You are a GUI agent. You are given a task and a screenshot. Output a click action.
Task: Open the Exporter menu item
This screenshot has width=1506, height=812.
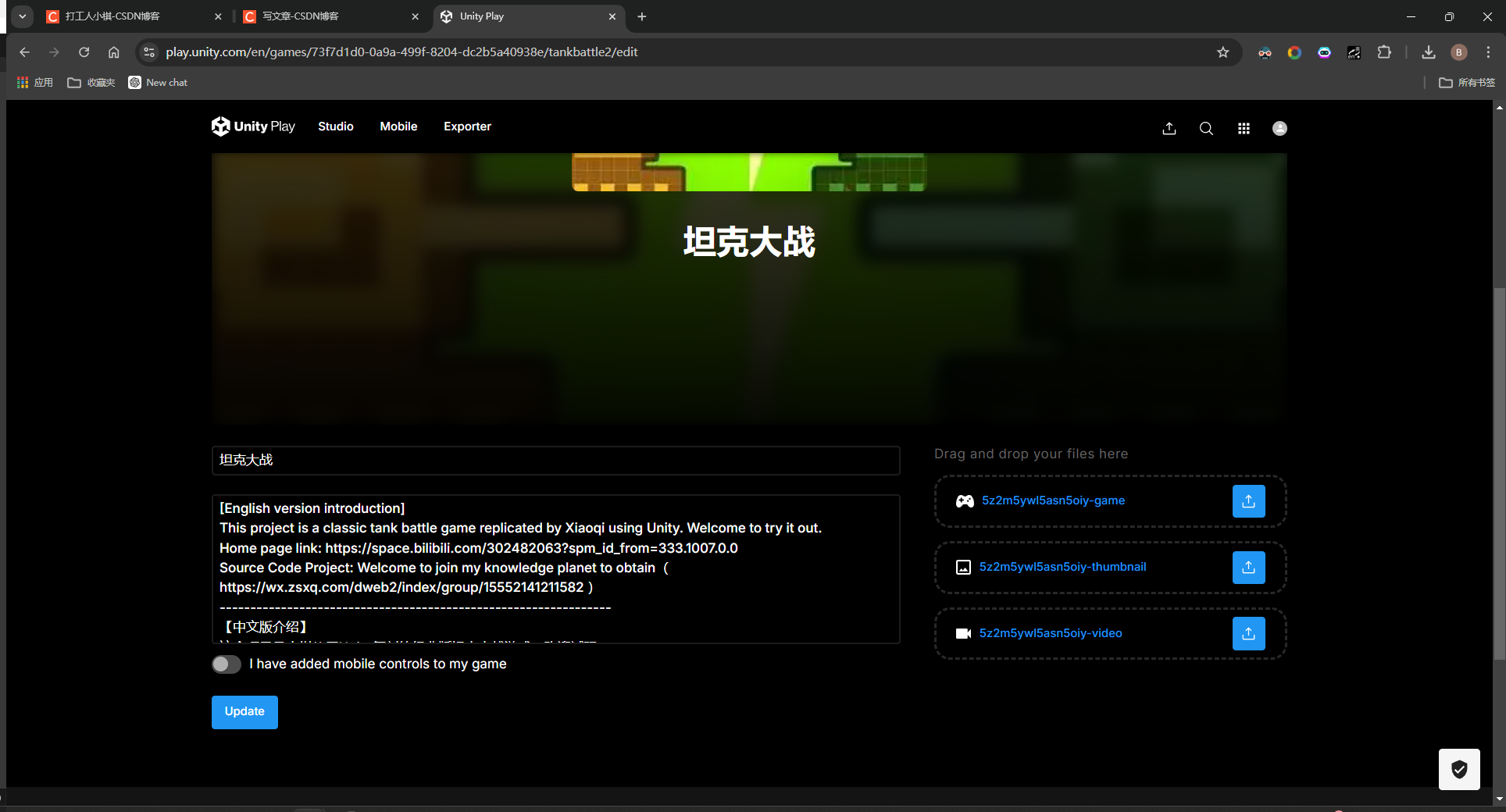[x=467, y=126]
